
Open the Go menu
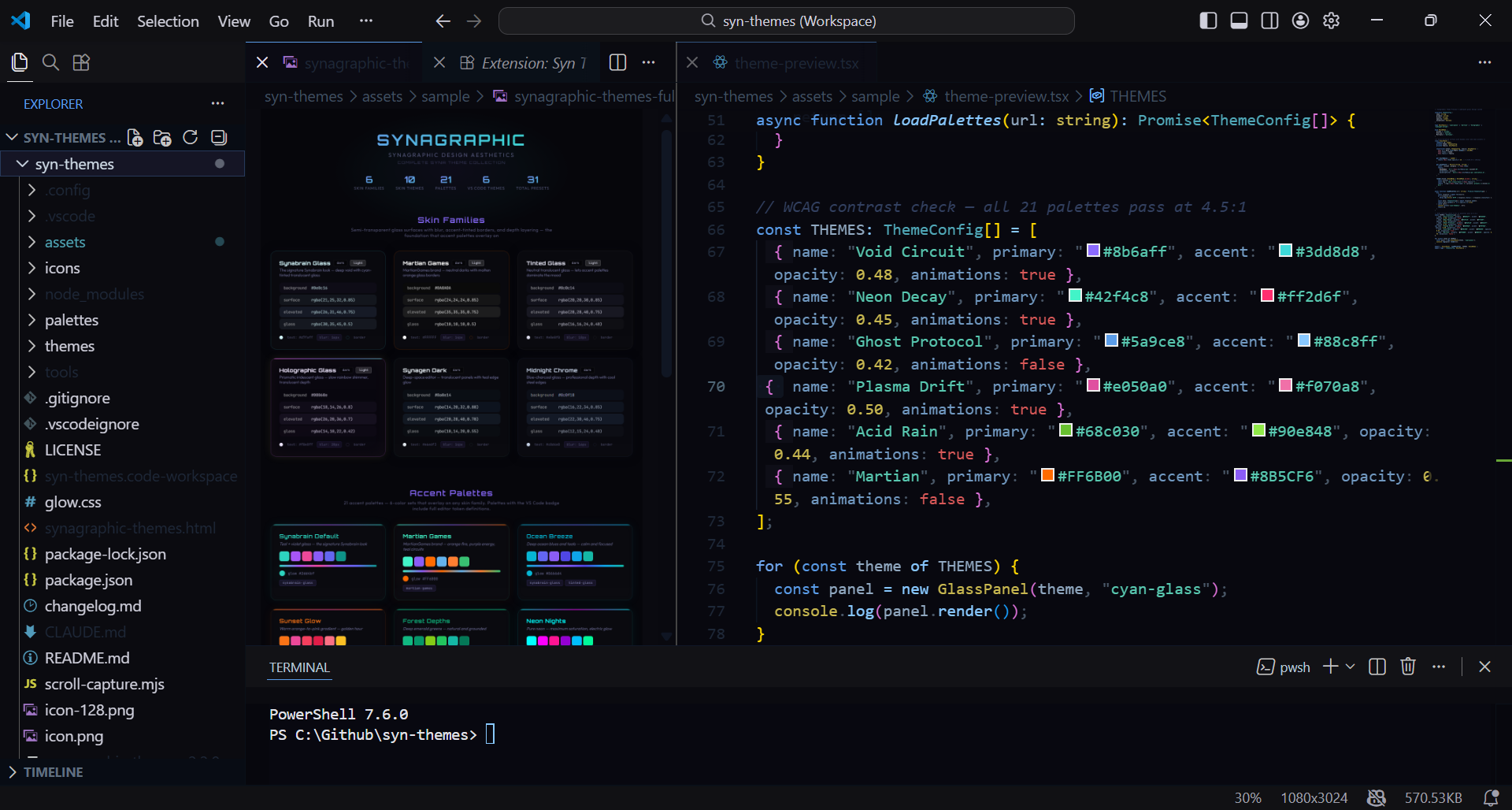pos(279,21)
